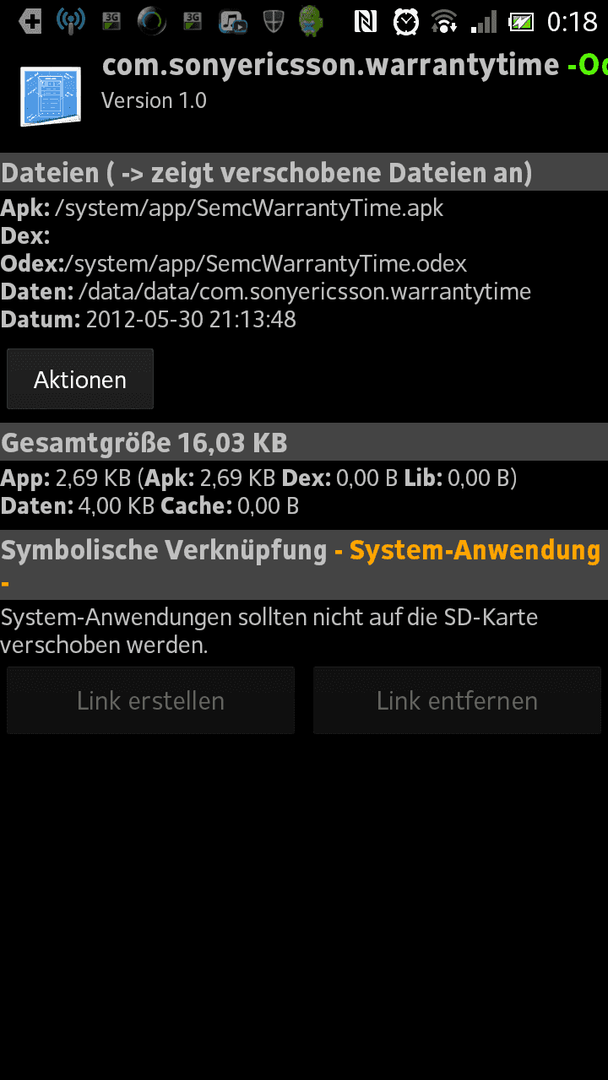Image resolution: width=608 pixels, height=1080 pixels.
Task: Tap the music player notification icon
Action: click(x=233, y=22)
